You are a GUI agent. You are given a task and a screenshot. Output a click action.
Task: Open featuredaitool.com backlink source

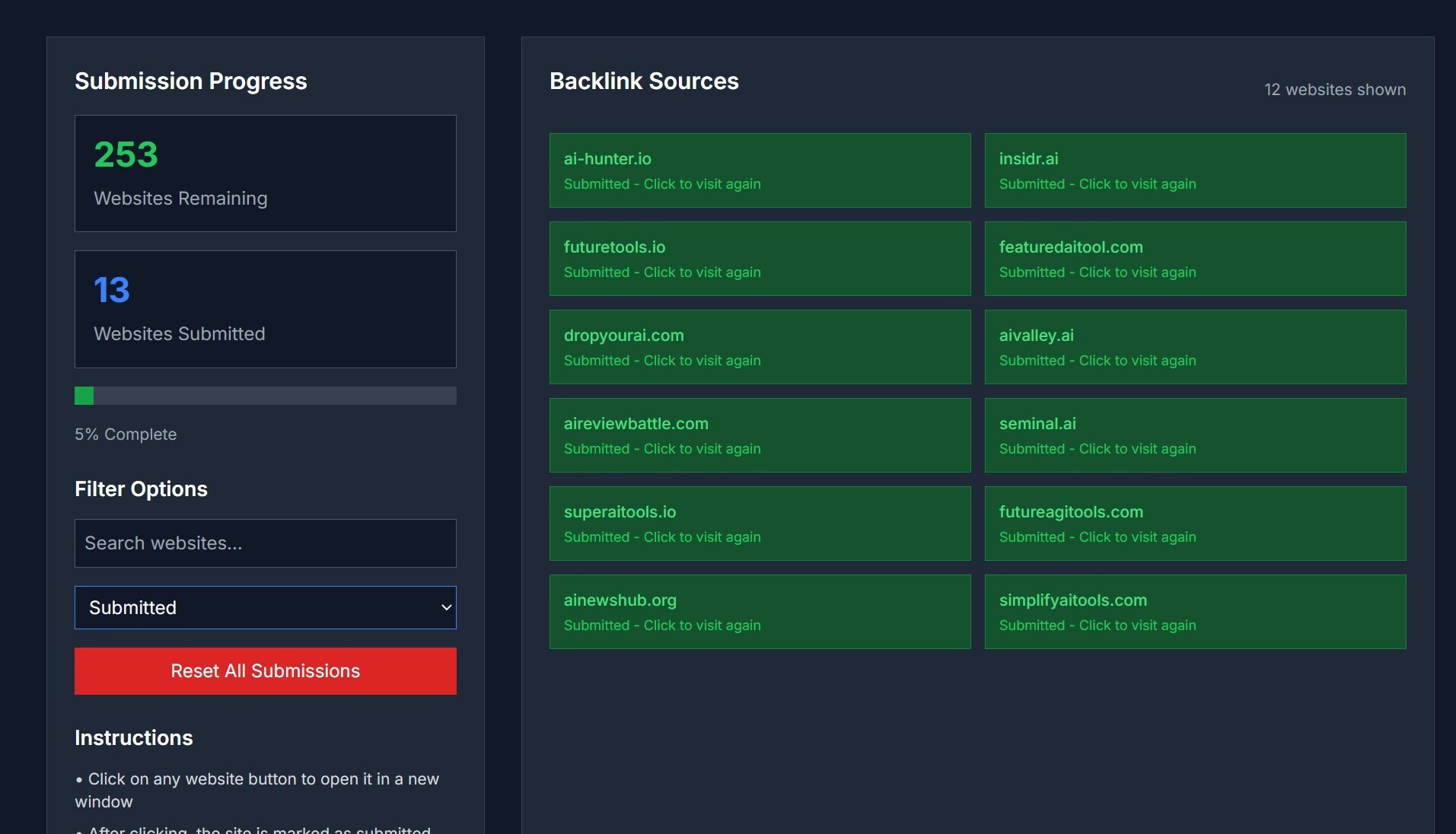click(1195, 259)
